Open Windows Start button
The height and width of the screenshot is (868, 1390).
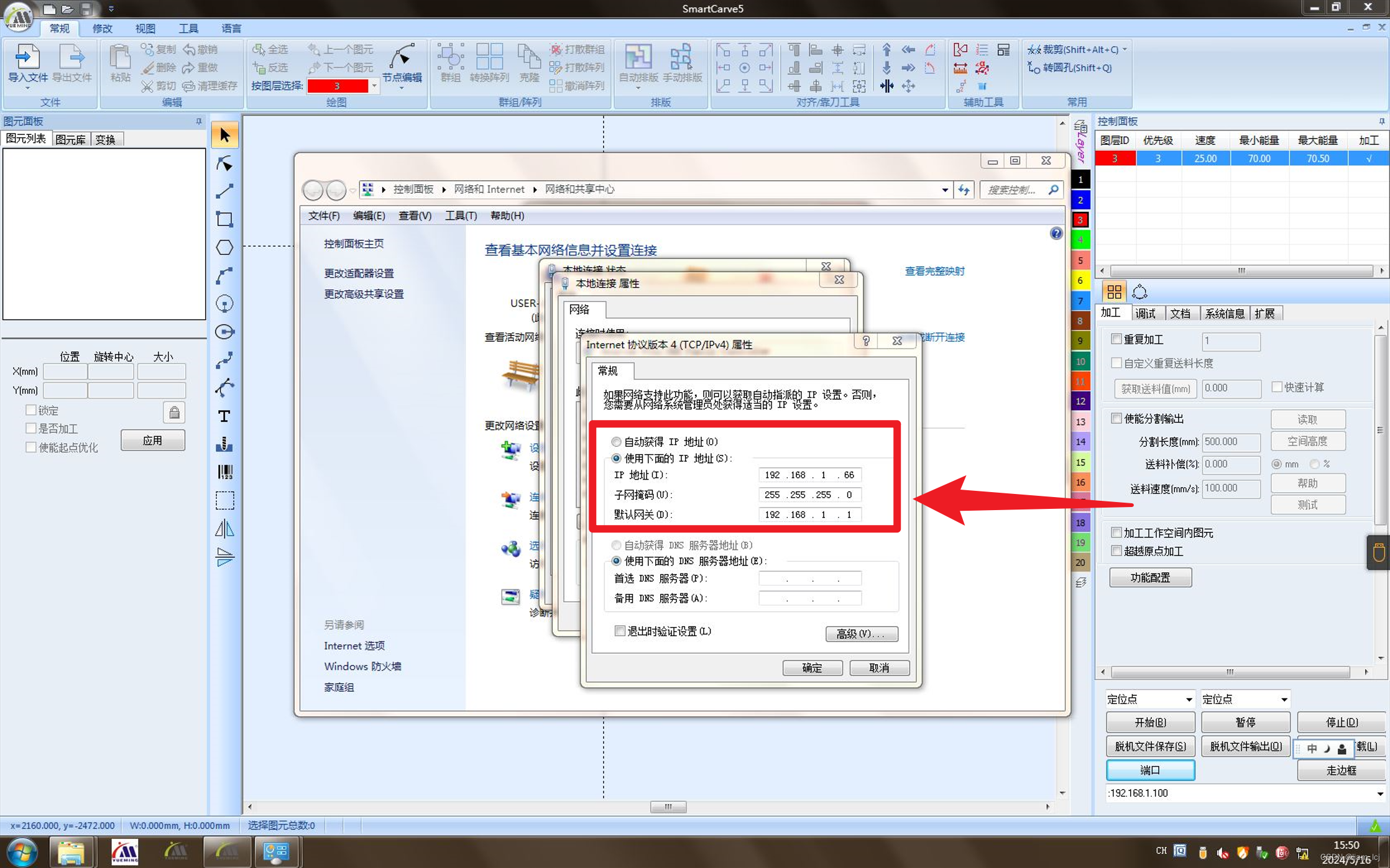[x=21, y=851]
